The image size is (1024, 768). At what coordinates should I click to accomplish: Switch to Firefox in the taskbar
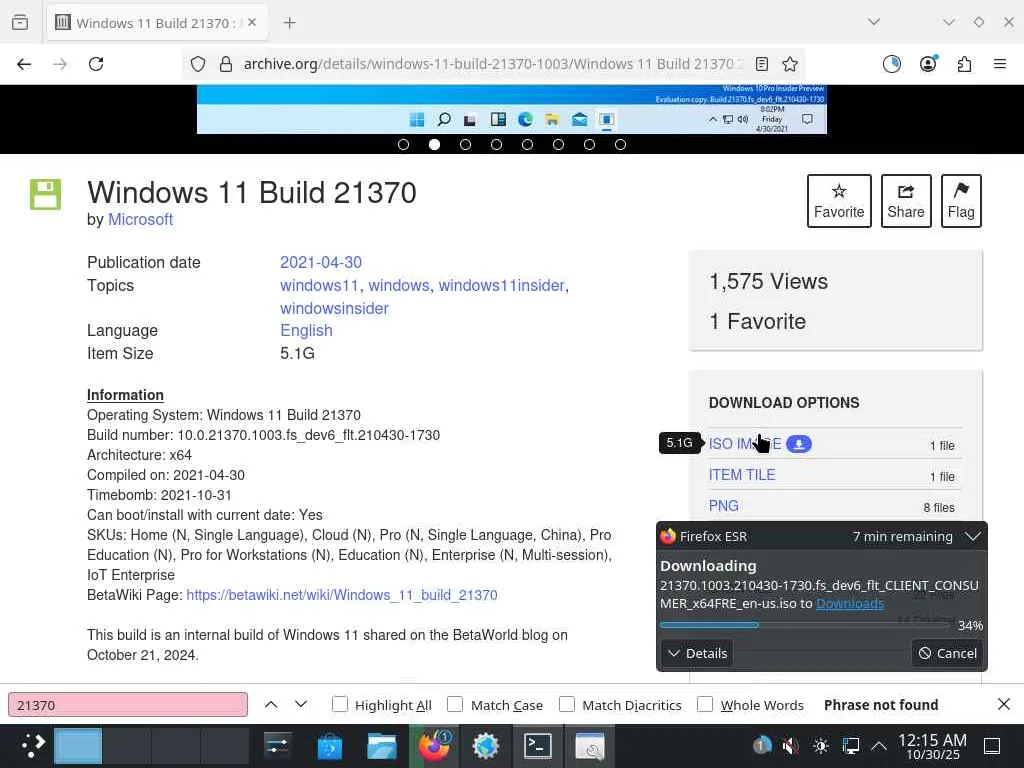434,746
